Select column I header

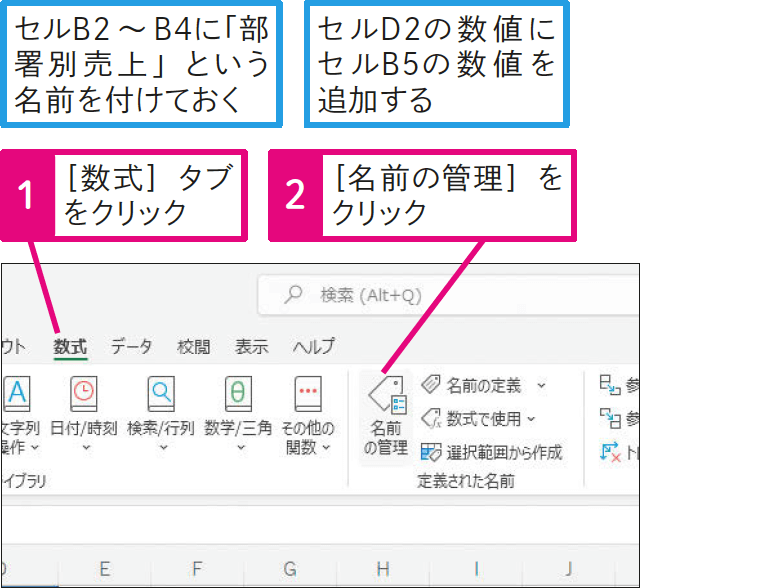coord(476,569)
